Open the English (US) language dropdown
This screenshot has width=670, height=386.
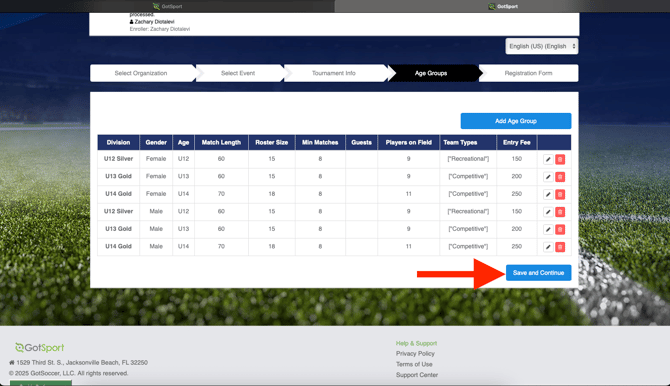[x=542, y=46]
